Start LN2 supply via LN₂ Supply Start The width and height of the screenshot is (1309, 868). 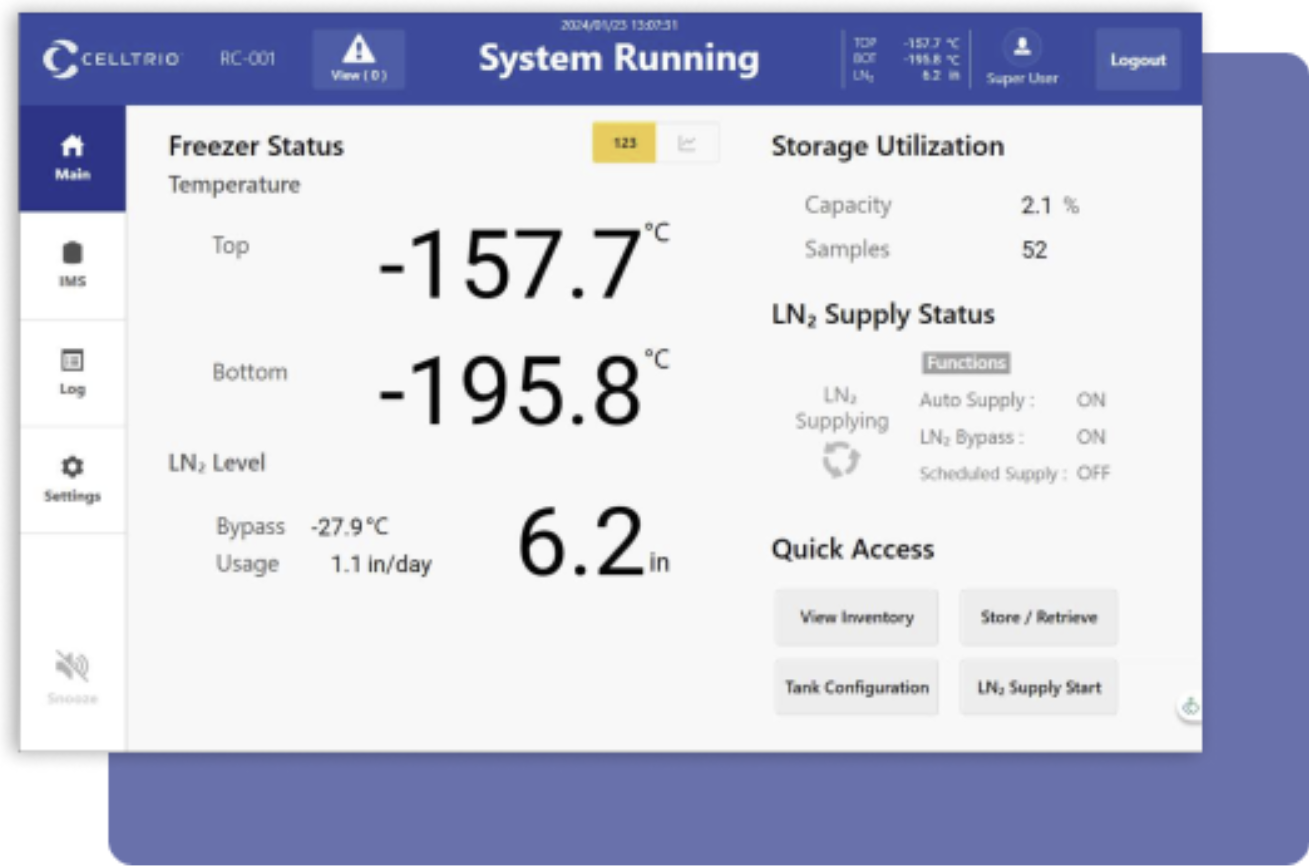pyautogui.click(x=1038, y=687)
